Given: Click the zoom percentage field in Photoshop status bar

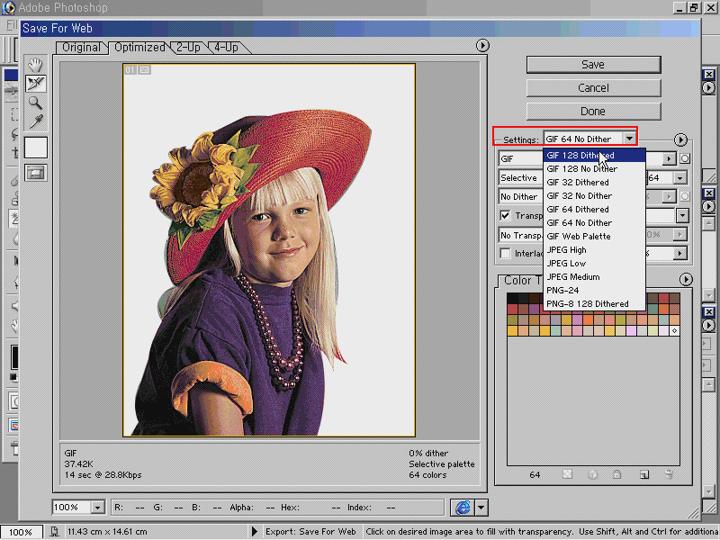Looking at the screenshot, I should tap(21, 532).
